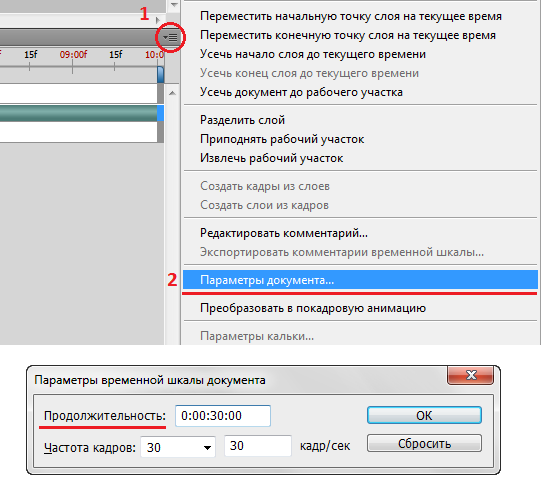Open the animation panel flyout menu icon
This screenshot has height=488, width=541.
pos(170,37)
